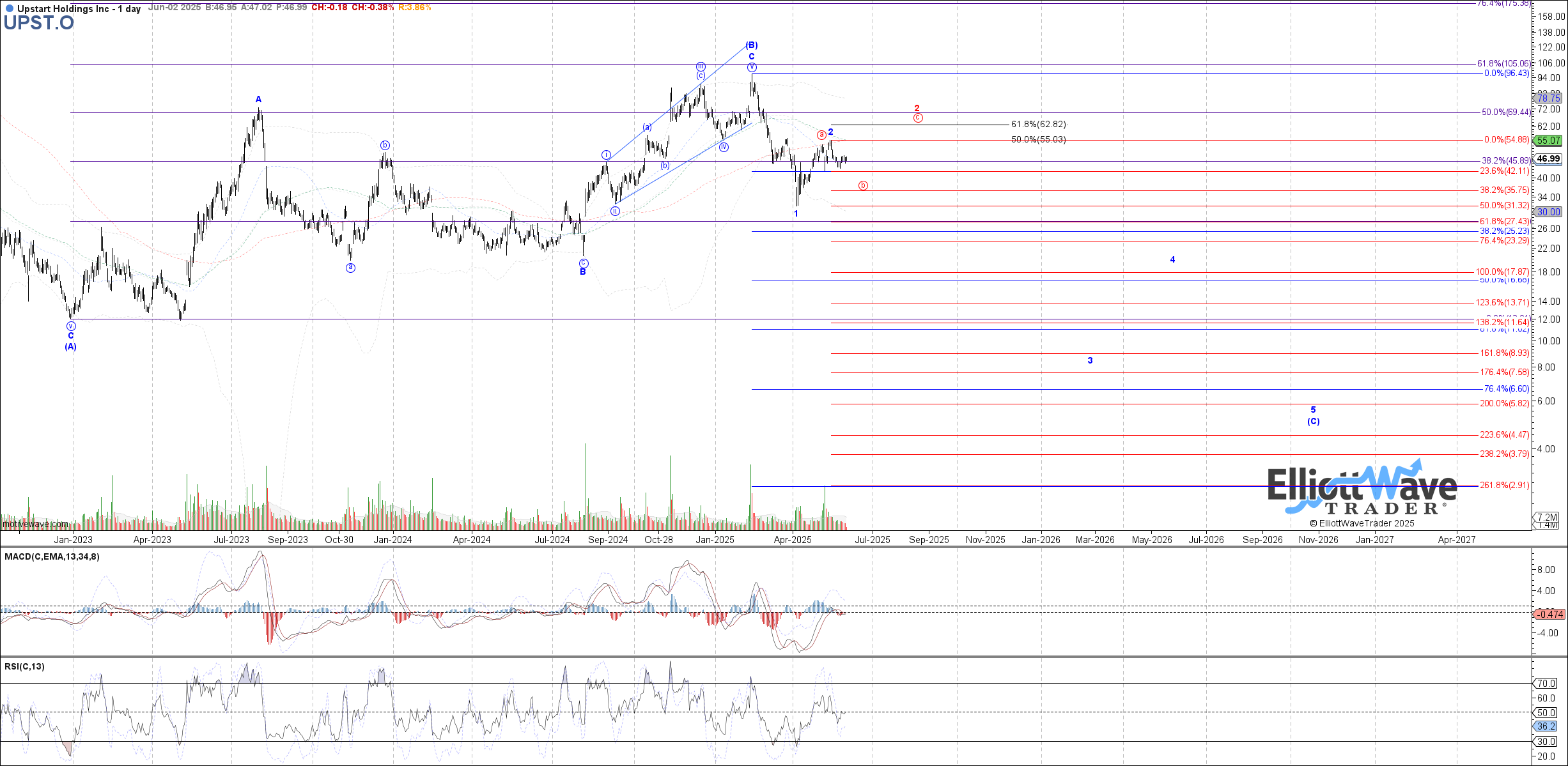Click the Nov-2025 time axis label
This screenshot has height=766, width=1568.
tap(985, 540)
